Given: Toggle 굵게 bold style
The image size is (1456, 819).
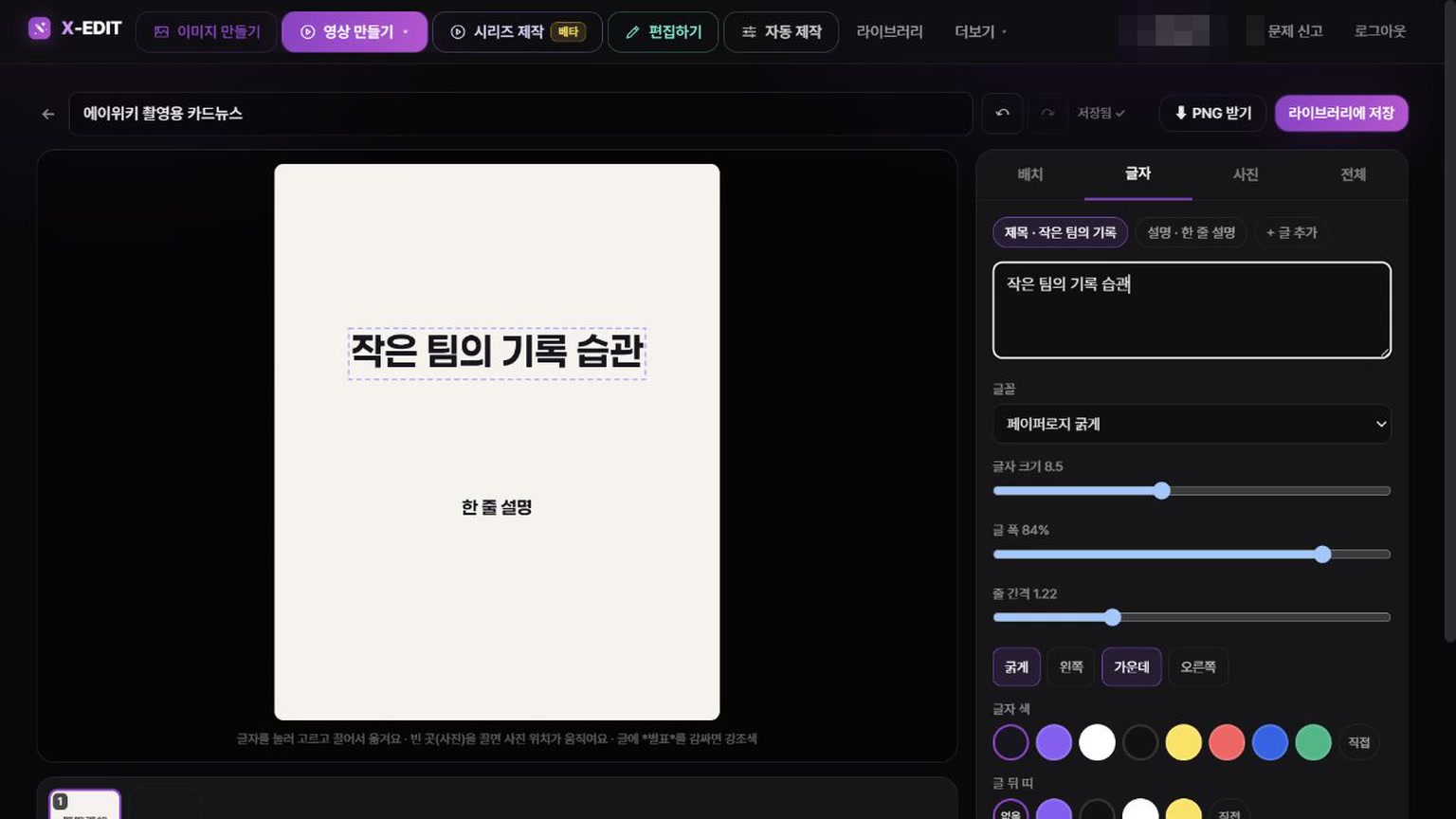Looking at the screenshot, I should tap(1016, 667).
